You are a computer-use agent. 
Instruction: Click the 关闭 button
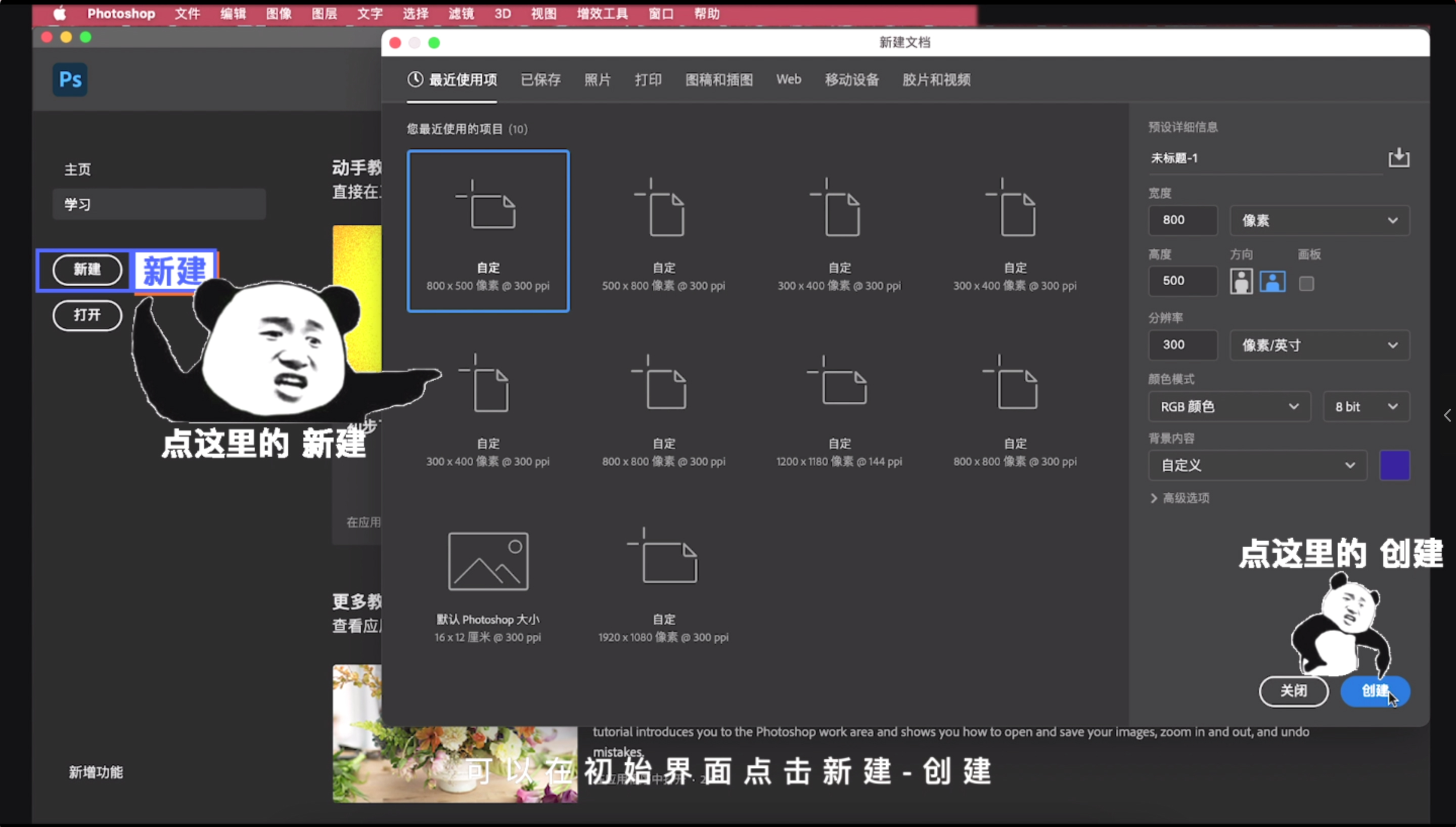pyautogui.click(x=1294, y=692)
